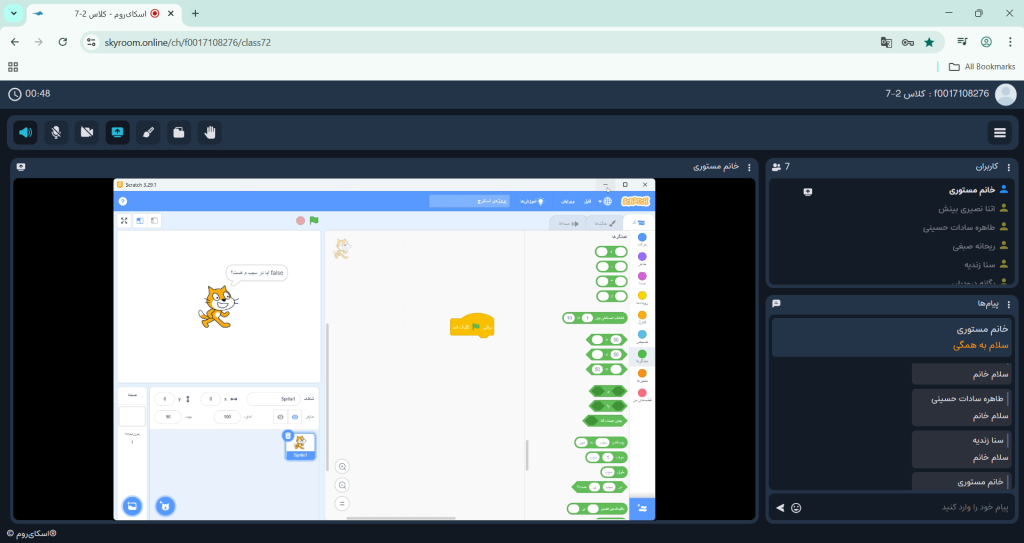Open a new browser tab

[x=195, y=14]
